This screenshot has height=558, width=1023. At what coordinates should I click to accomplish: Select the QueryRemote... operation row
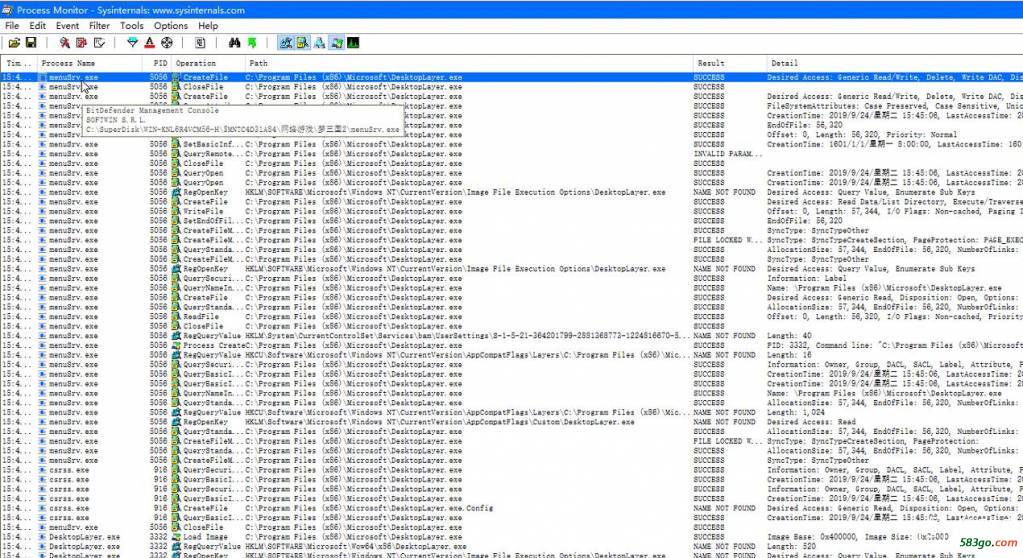click(512, 154)
